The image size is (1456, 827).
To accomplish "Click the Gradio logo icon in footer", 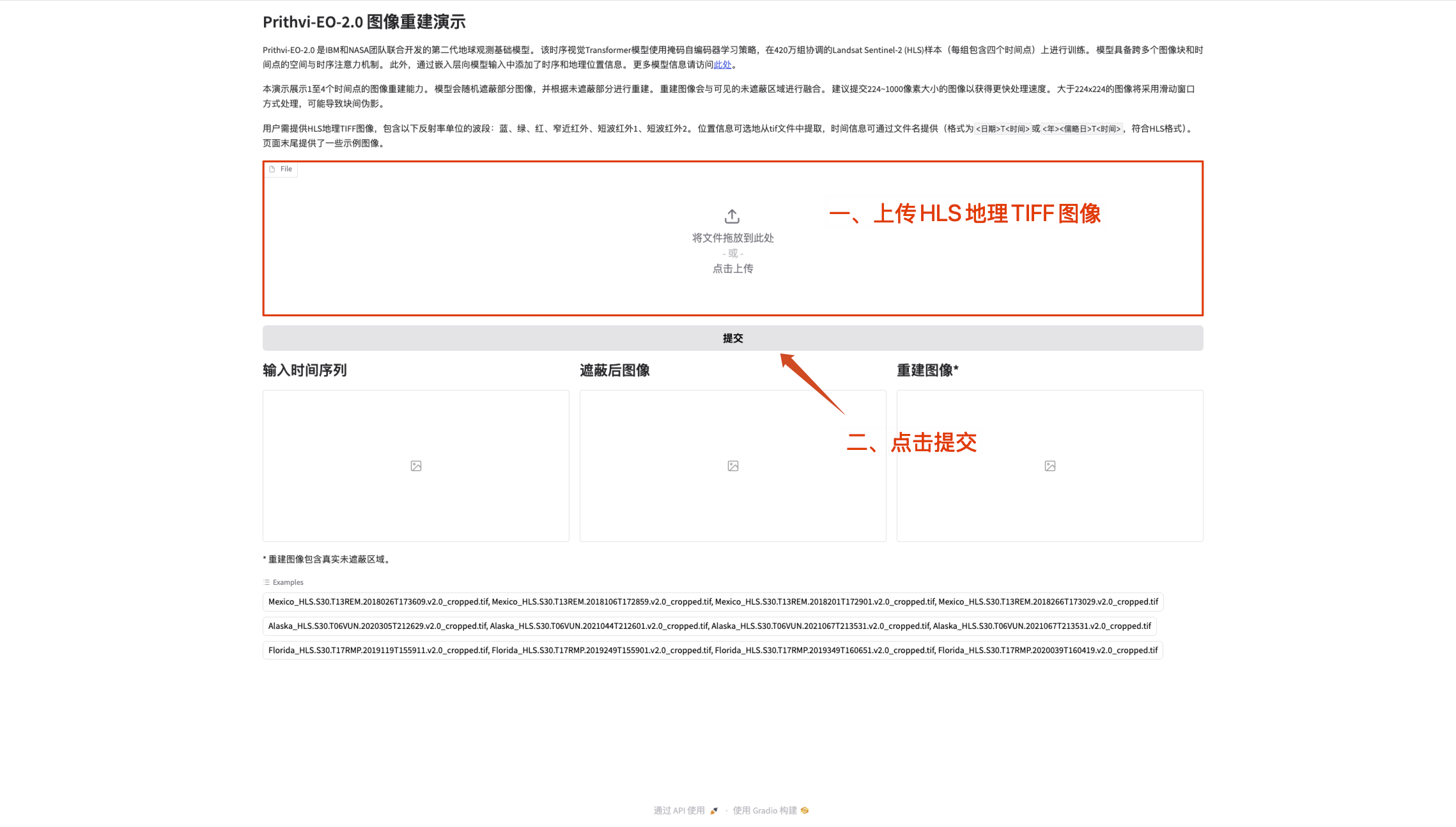I will coord(805,810).
